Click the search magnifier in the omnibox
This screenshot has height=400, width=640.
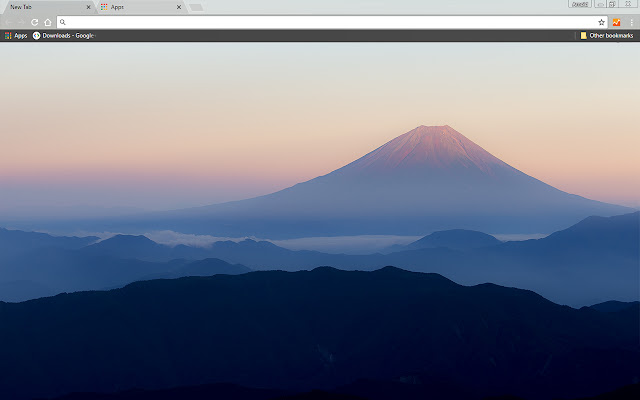point(62,22)
